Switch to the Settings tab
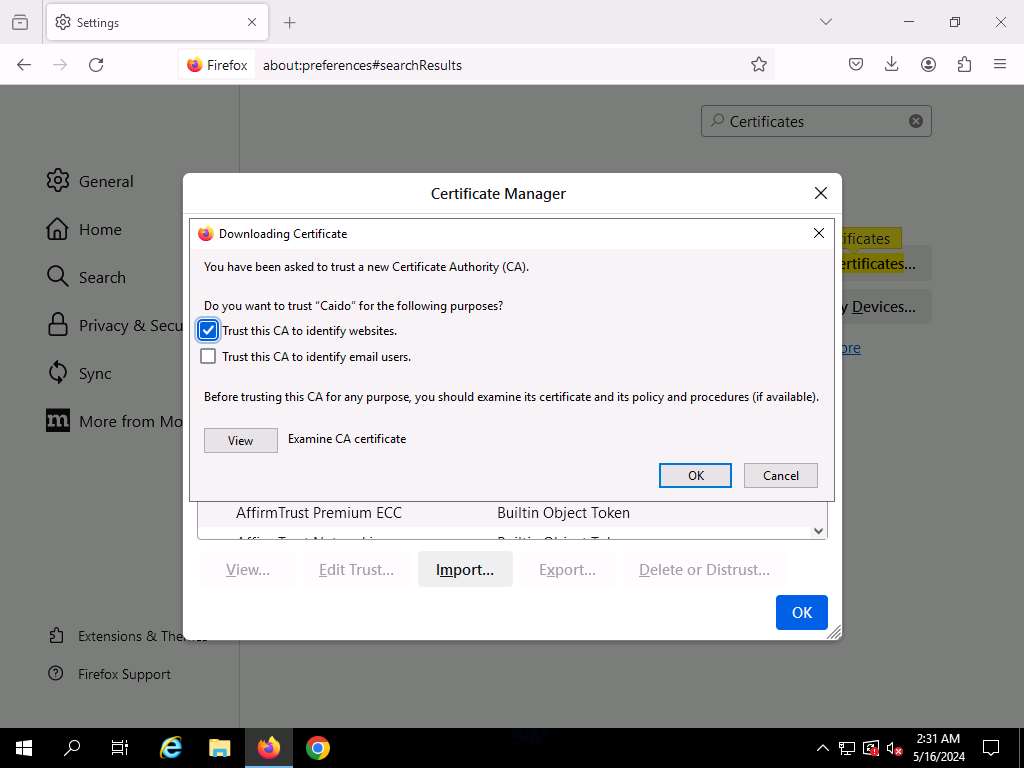 (150, 22)
